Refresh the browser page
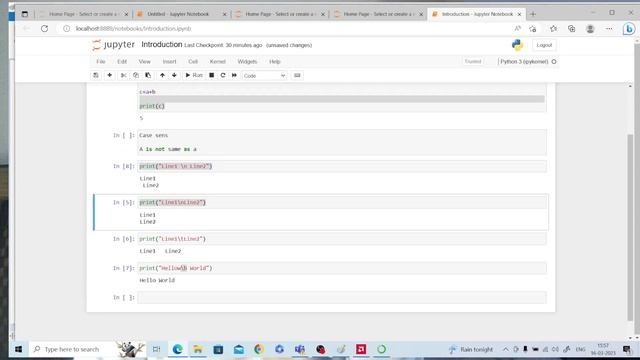Screen dimensions: 640x360 44,29
